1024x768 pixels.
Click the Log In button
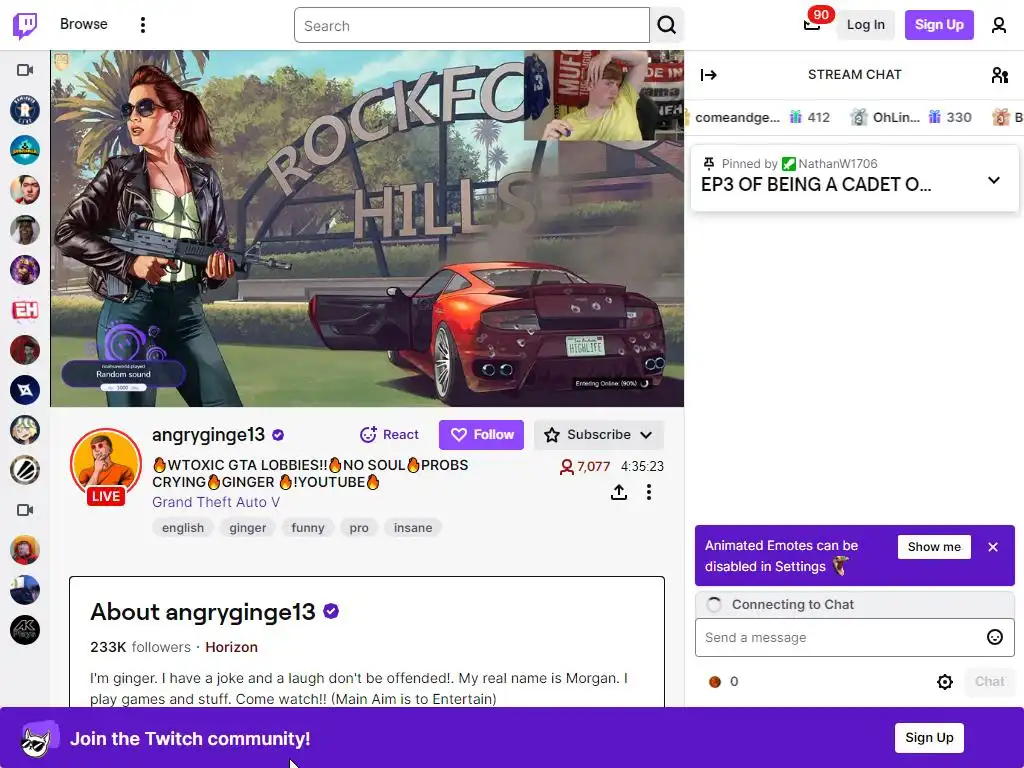coord(865,25)
